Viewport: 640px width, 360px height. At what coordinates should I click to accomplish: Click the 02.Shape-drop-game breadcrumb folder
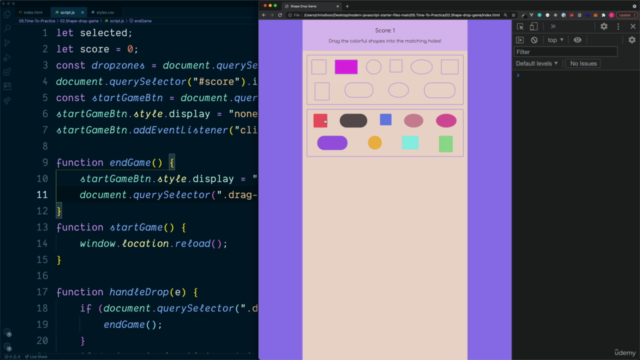[80, 21]
